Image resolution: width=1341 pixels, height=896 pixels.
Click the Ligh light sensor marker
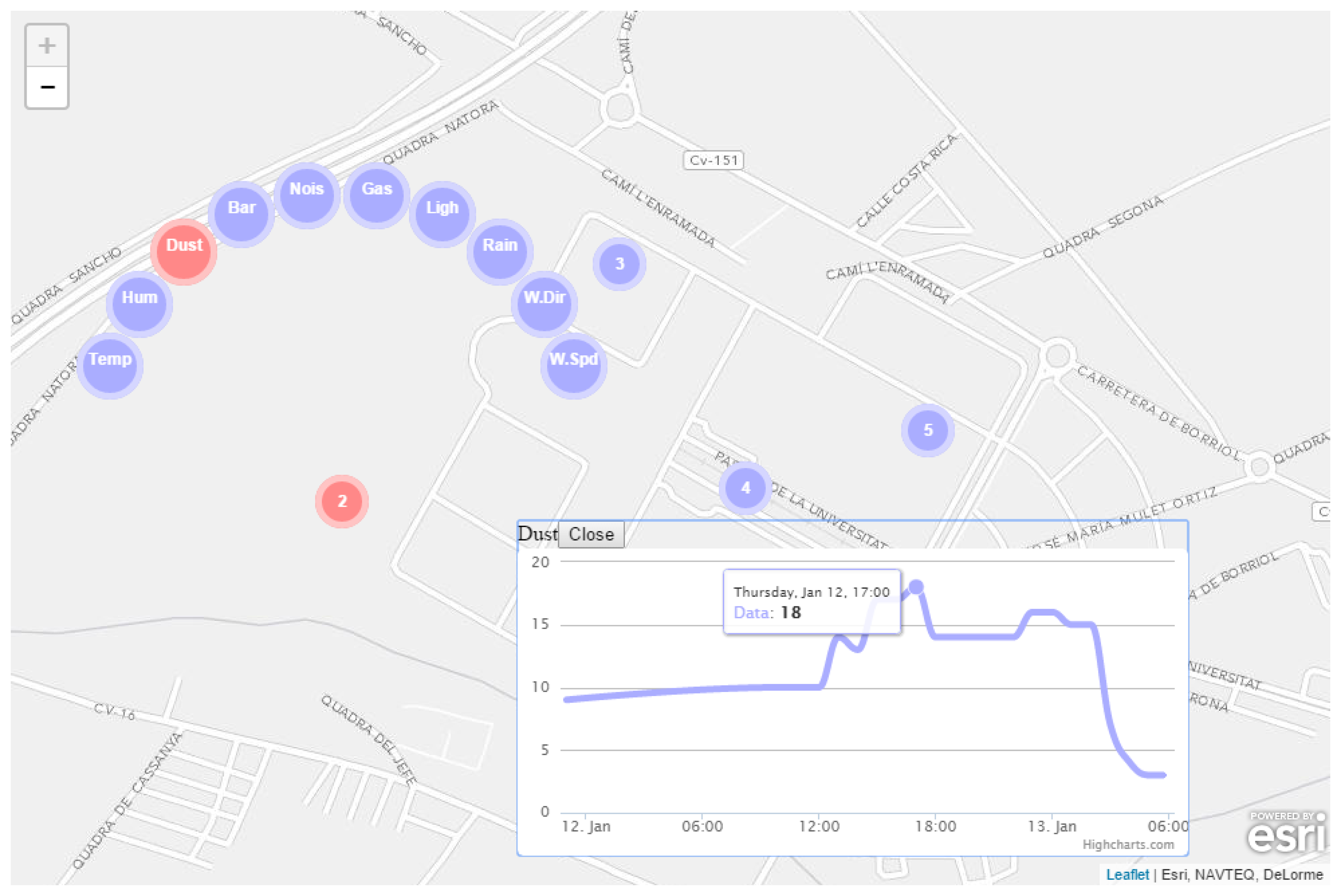pyautogui.click(x=442, y=214)
